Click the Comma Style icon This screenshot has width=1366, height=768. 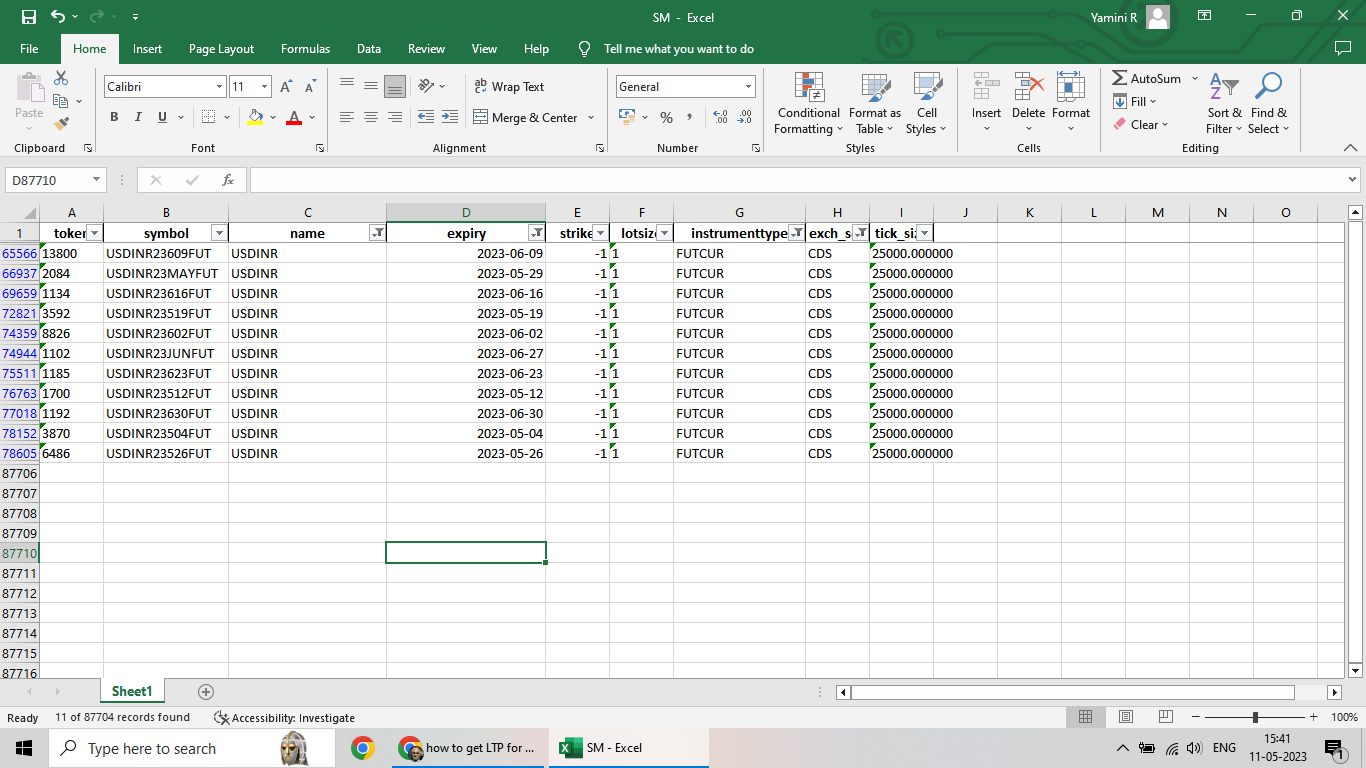[x=689, y=117]
